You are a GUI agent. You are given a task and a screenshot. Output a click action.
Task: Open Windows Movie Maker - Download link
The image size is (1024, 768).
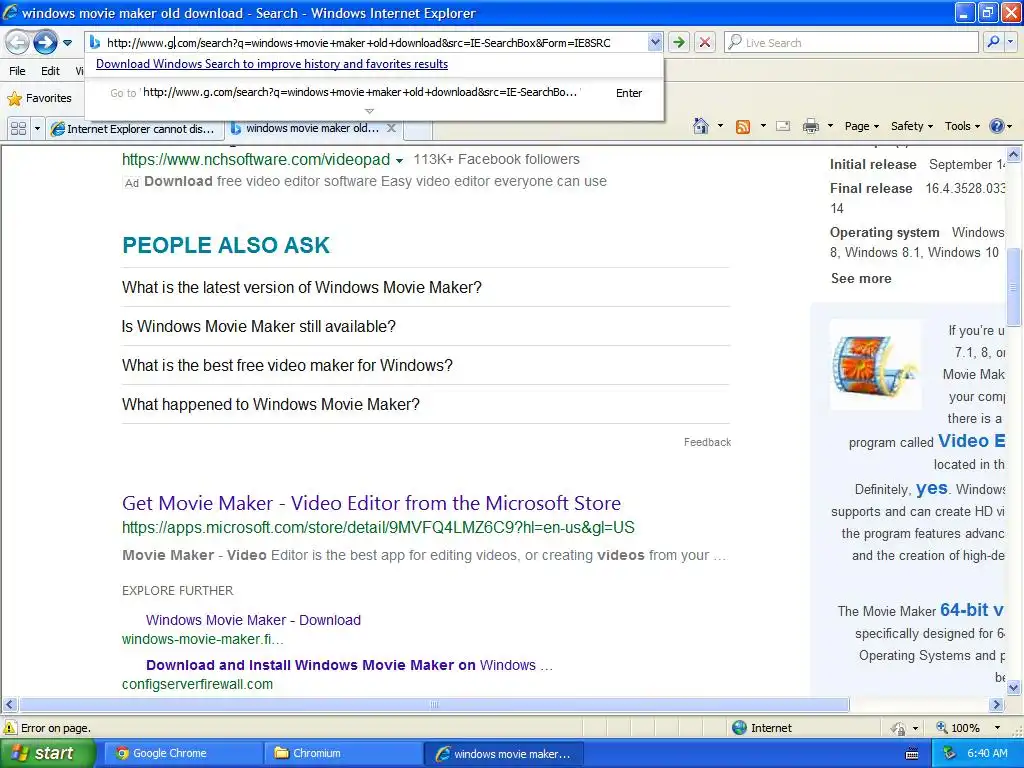click(x=253, y=620)
